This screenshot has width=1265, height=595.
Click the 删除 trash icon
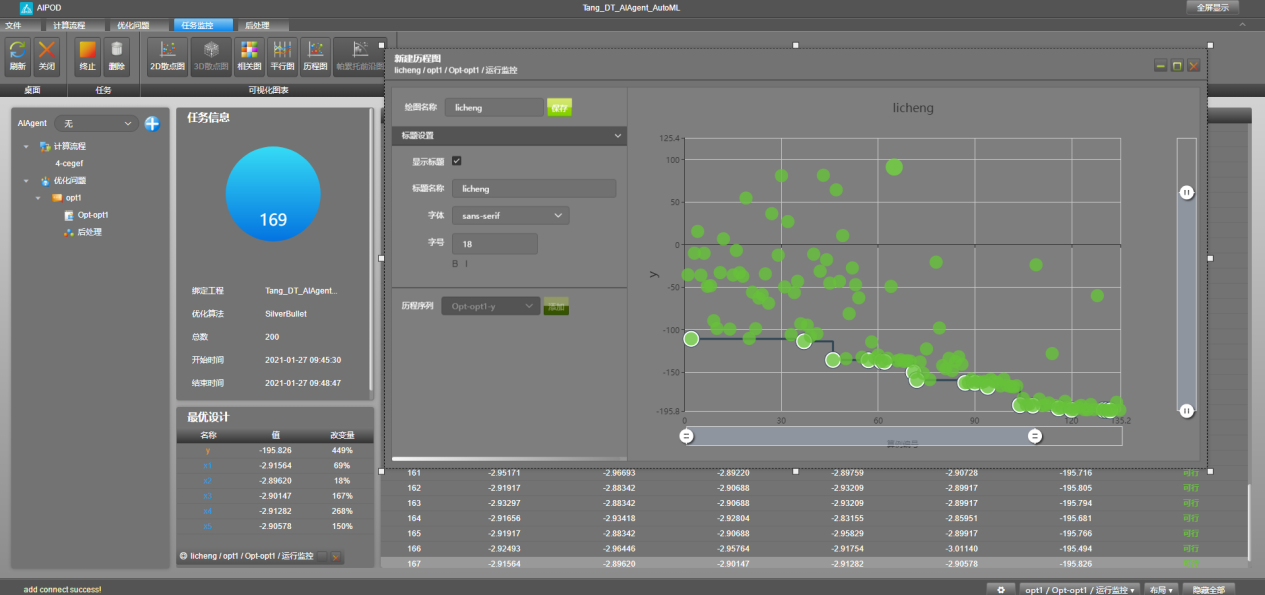click(x=117, y=57)
